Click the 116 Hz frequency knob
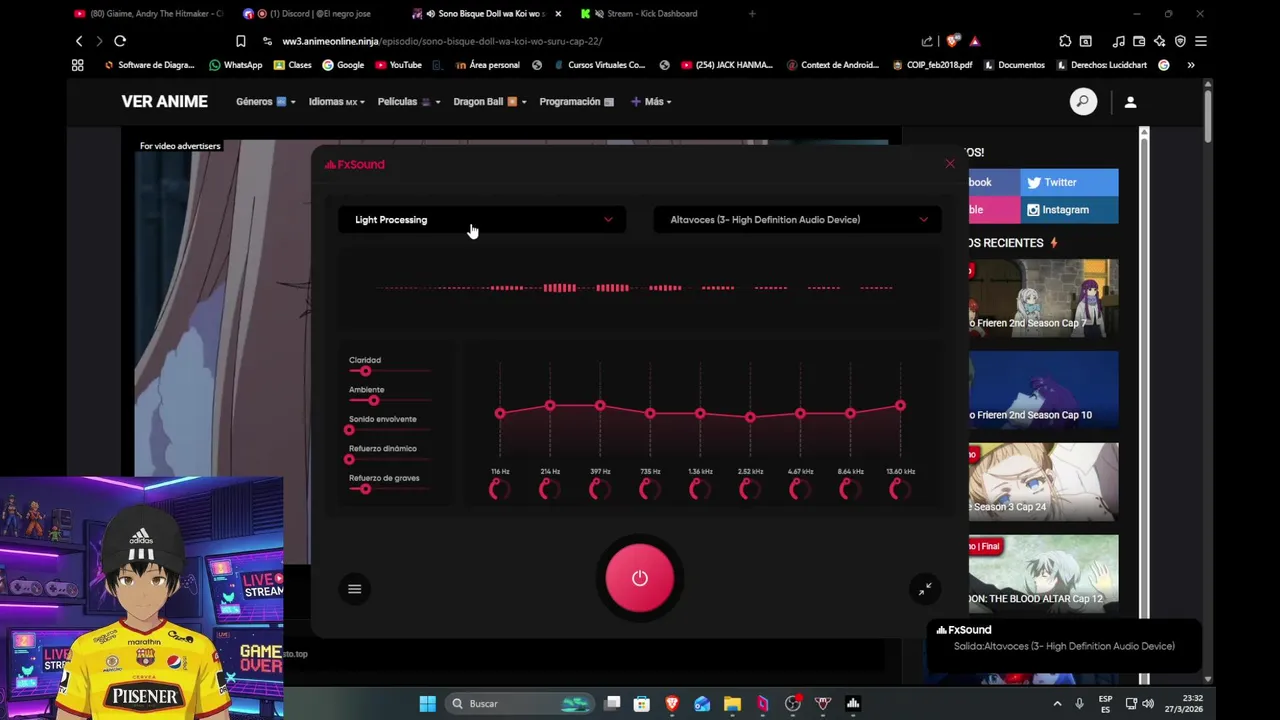This screenshot has height=720, width=1280. tap(499, 489)
